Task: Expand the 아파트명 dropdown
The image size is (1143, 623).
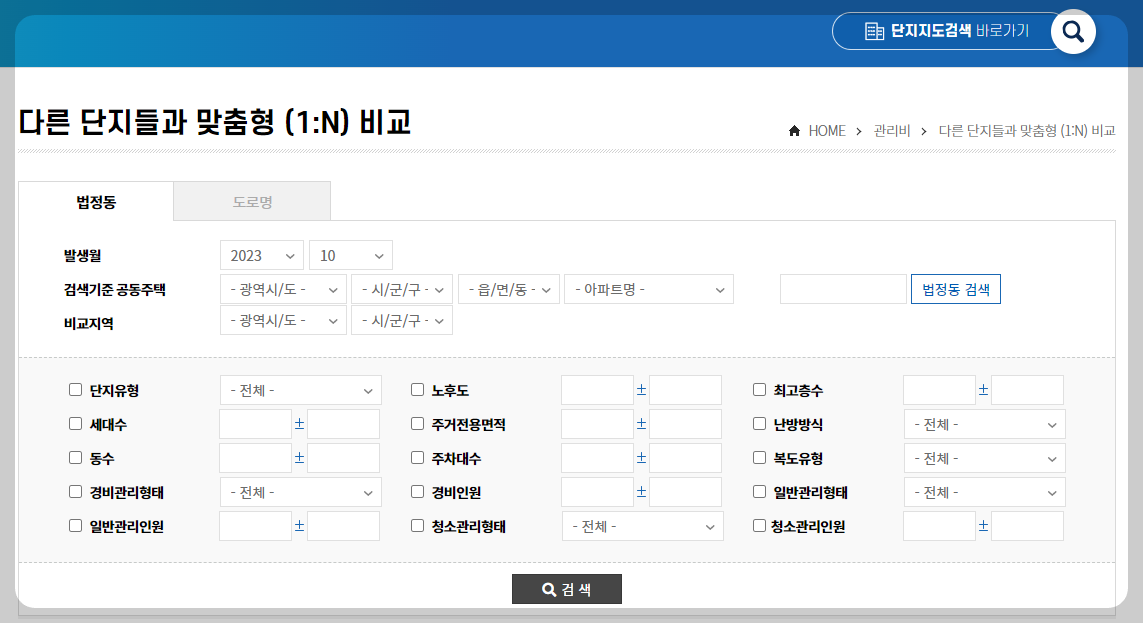Action: [648, 288]
